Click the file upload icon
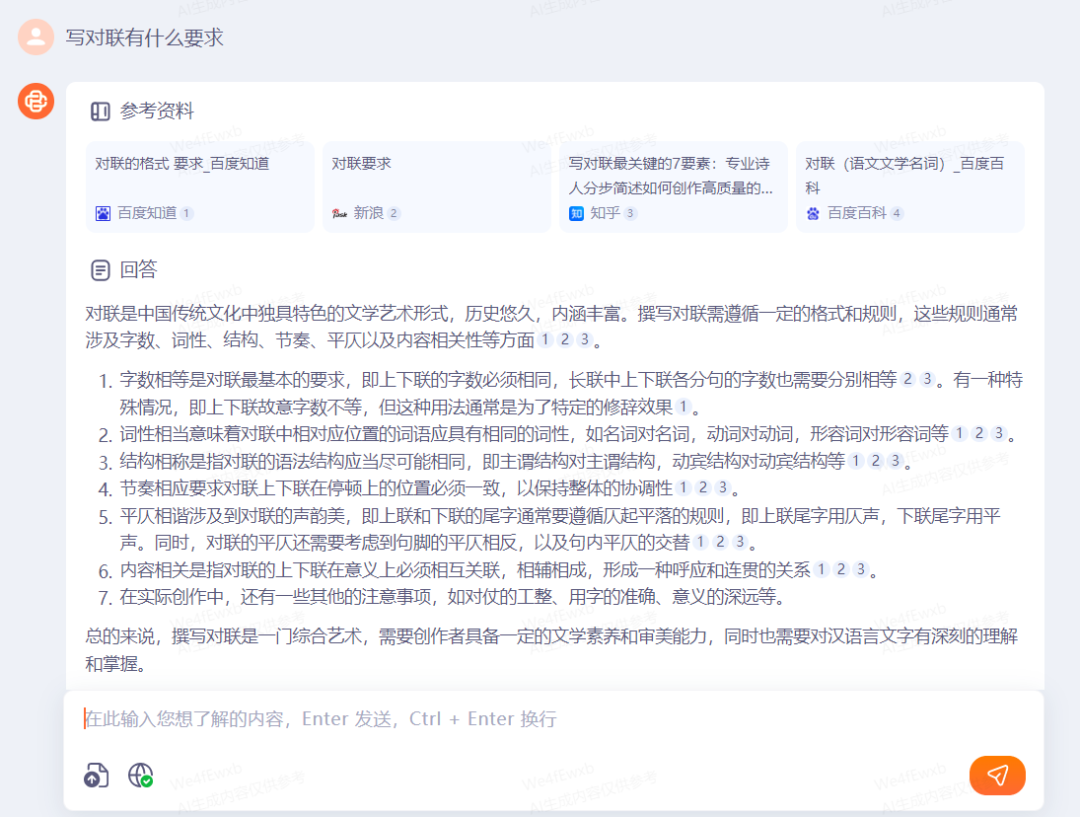 (96, 775)
